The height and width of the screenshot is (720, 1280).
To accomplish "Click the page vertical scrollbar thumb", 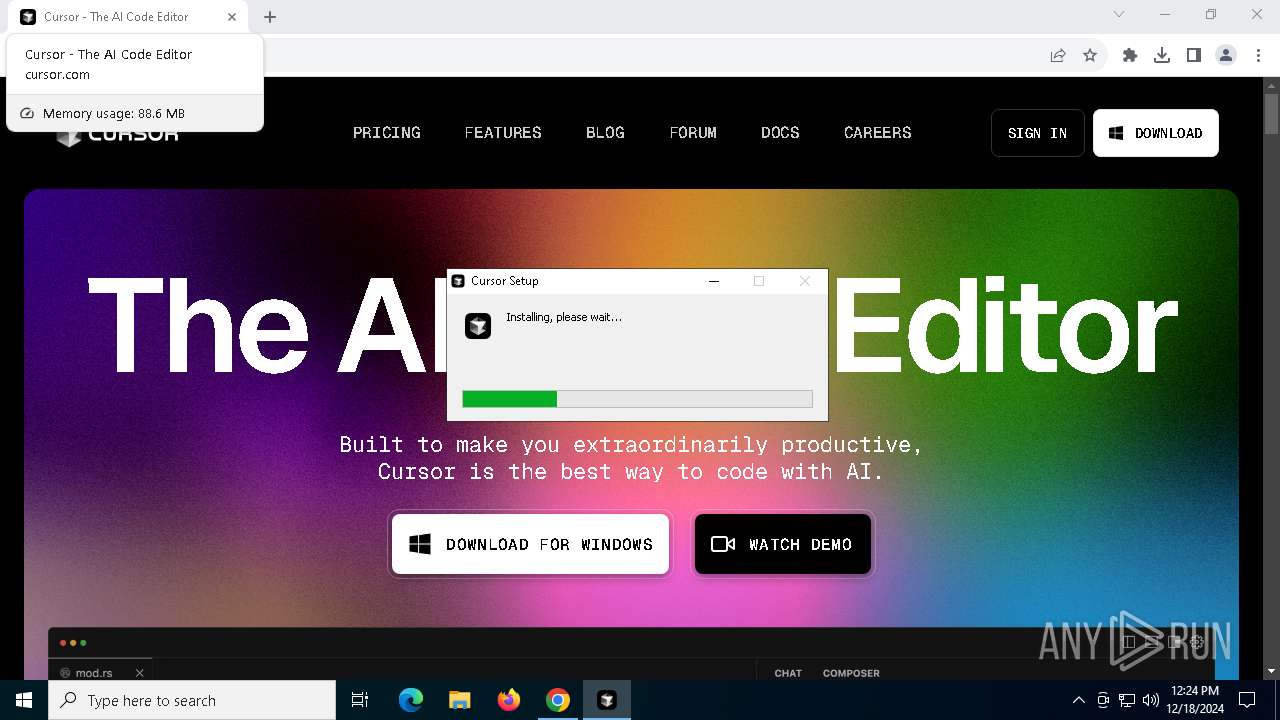I will (x=1271, y=114).
